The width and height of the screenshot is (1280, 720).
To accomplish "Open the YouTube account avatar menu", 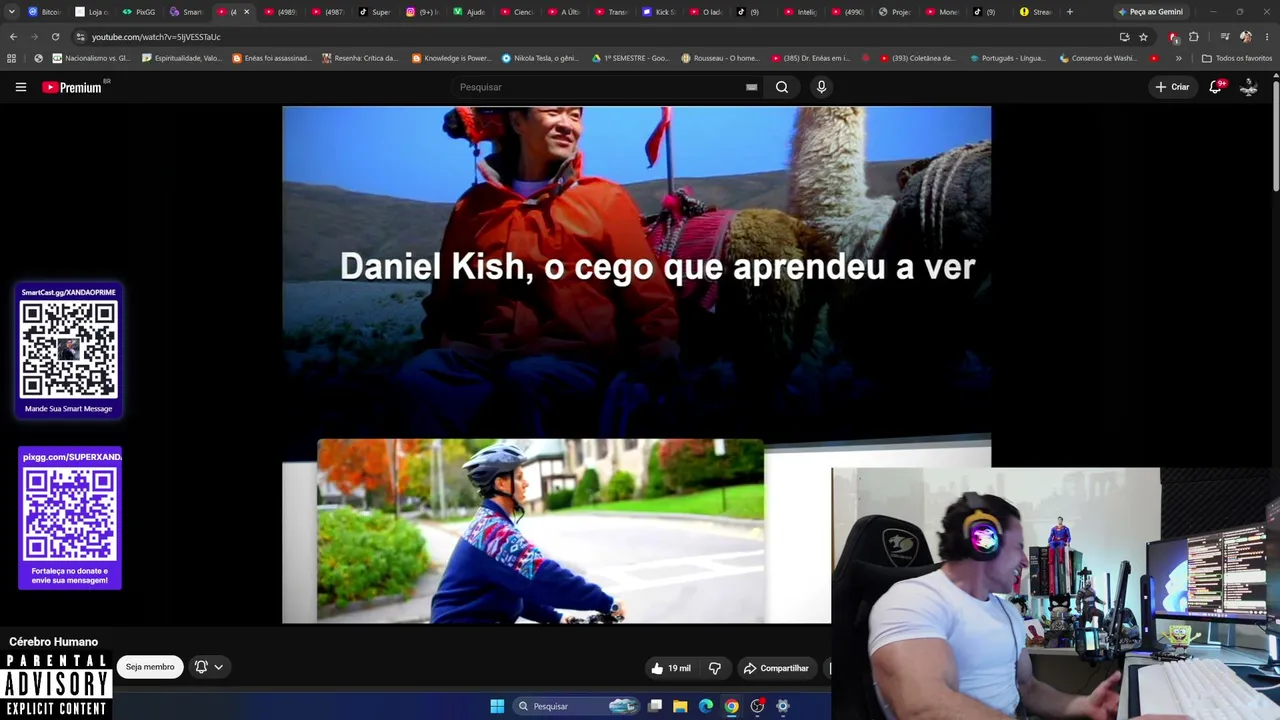I will [x=1249, y=87].
